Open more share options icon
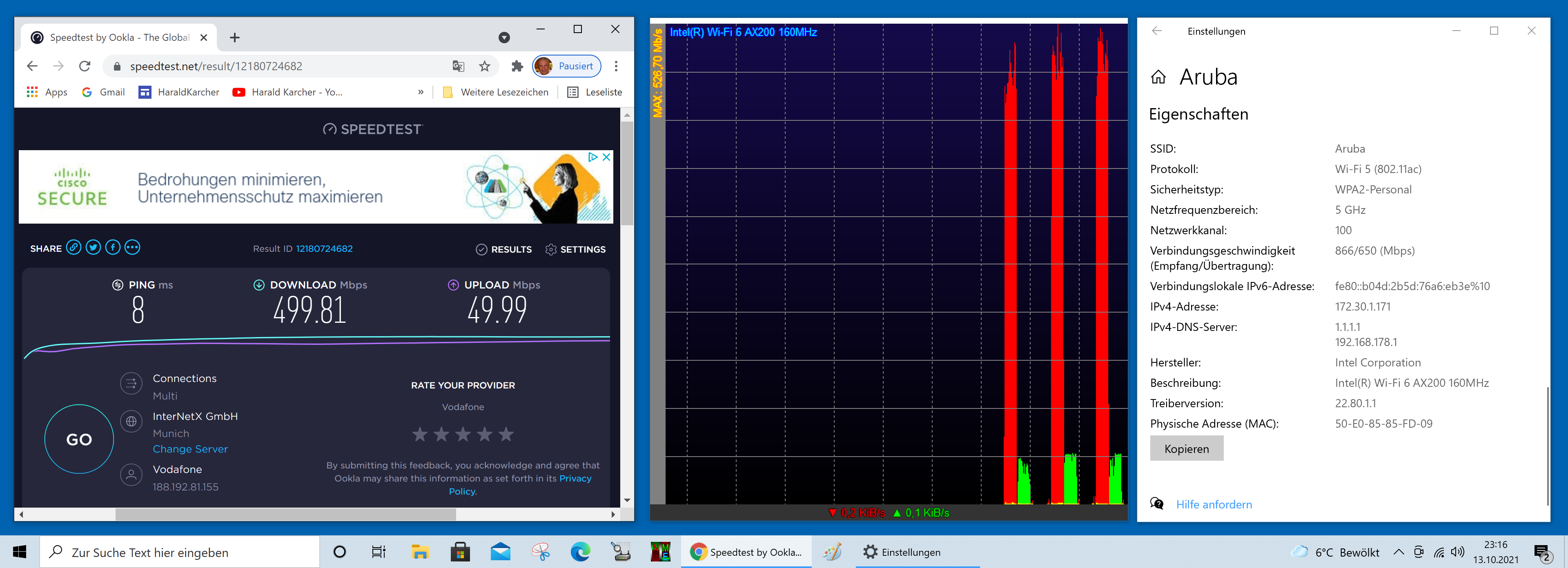1568x568 pixels. pyautogui.click(x=132, y=248)
